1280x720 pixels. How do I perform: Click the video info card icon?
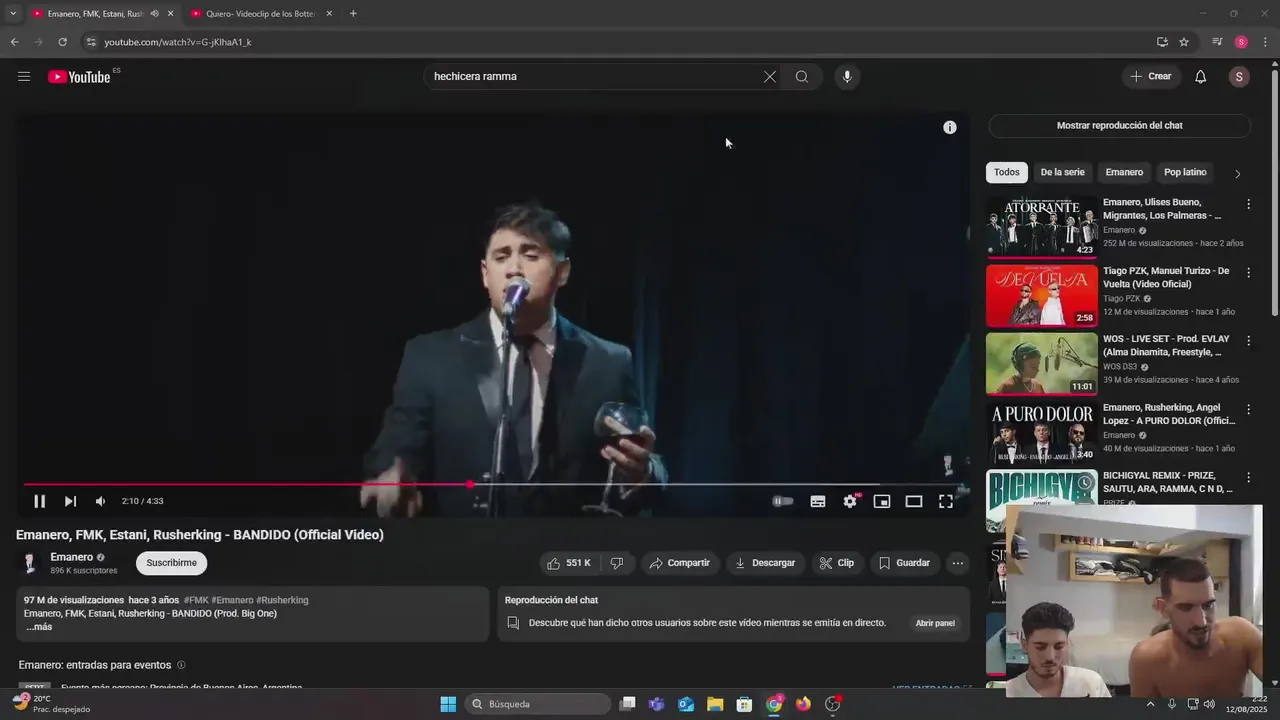[x=950, y=127]
